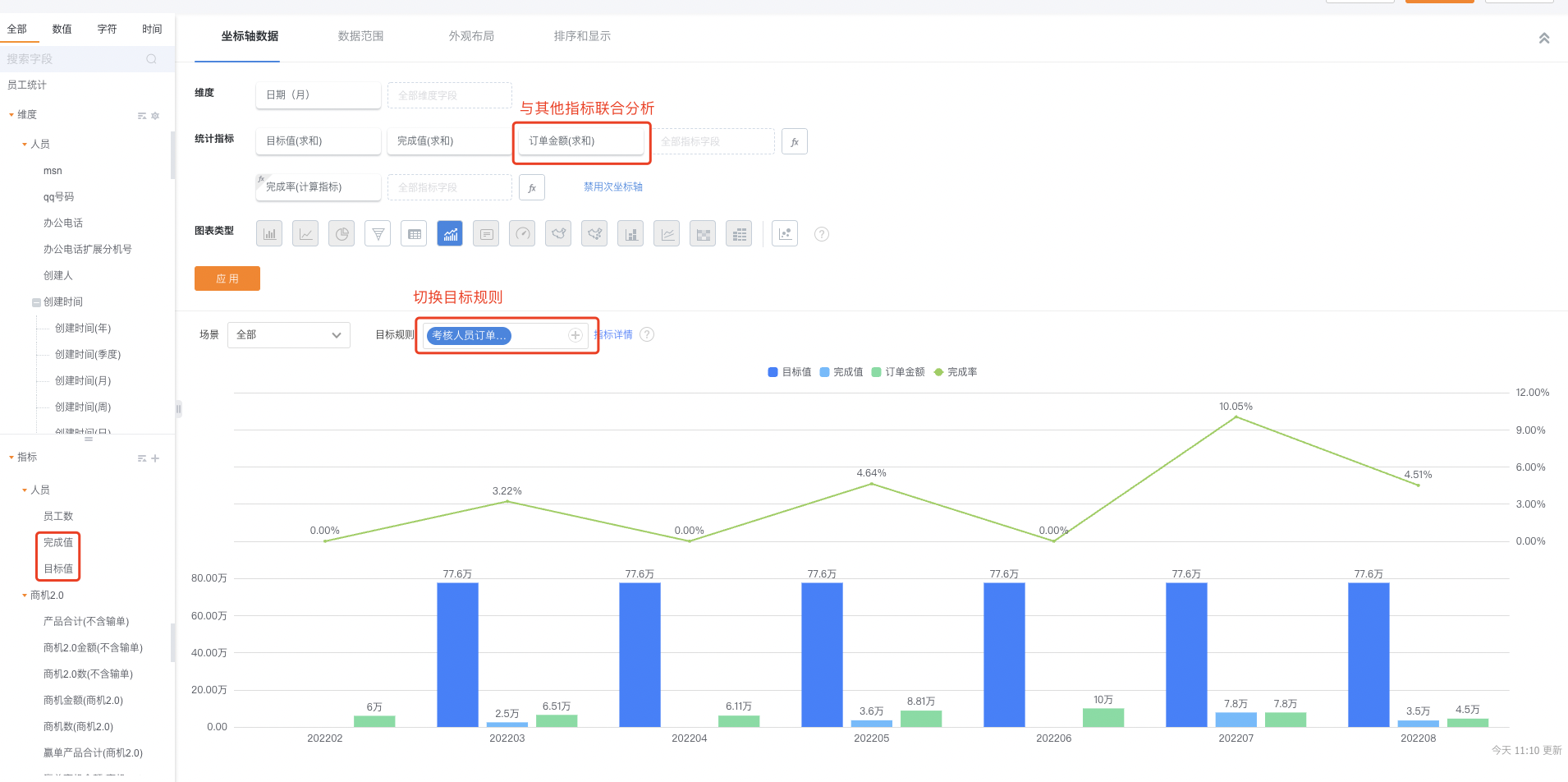
Task: Select the combined bar-line chart icon
Action: pos(450,234)
